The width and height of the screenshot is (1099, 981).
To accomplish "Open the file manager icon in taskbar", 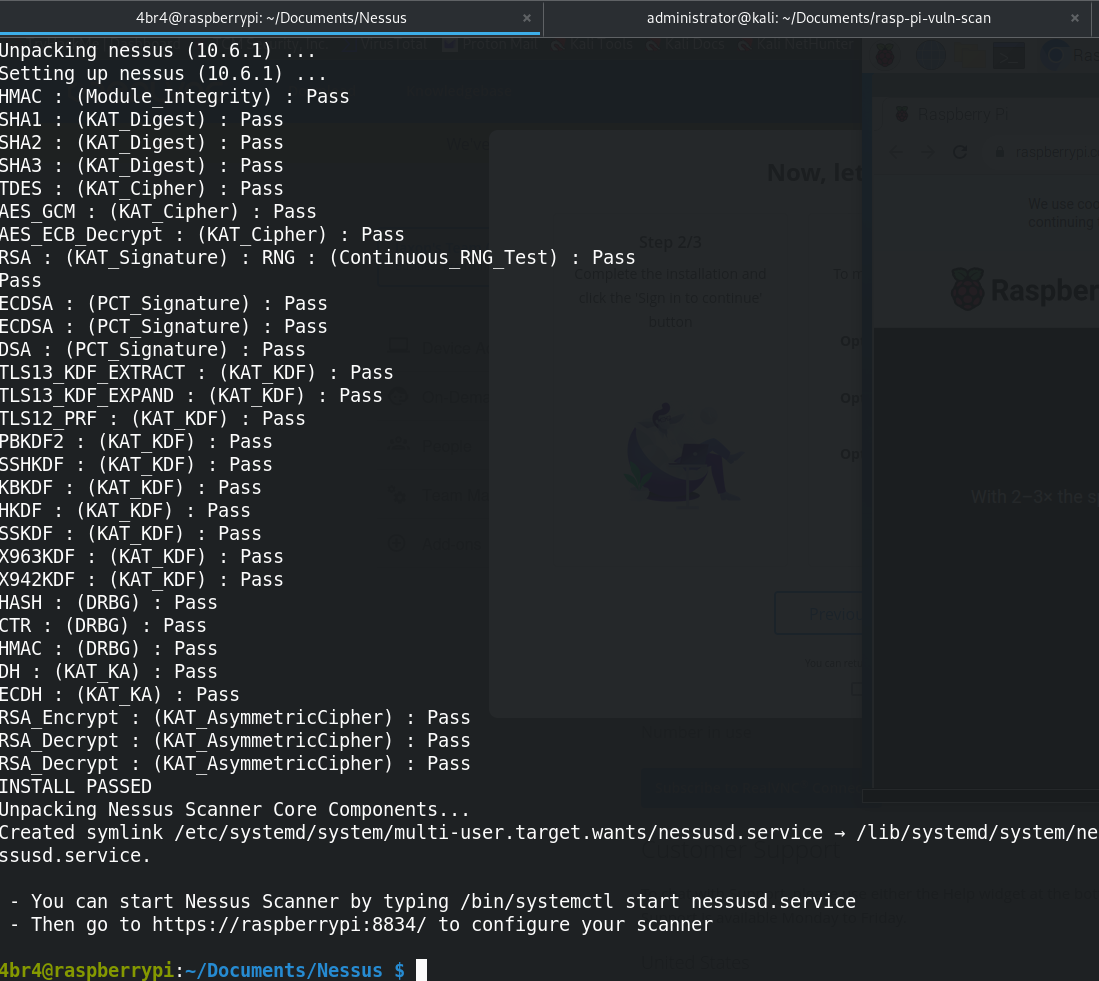I will pyautogui.click(x=970, y=55).
